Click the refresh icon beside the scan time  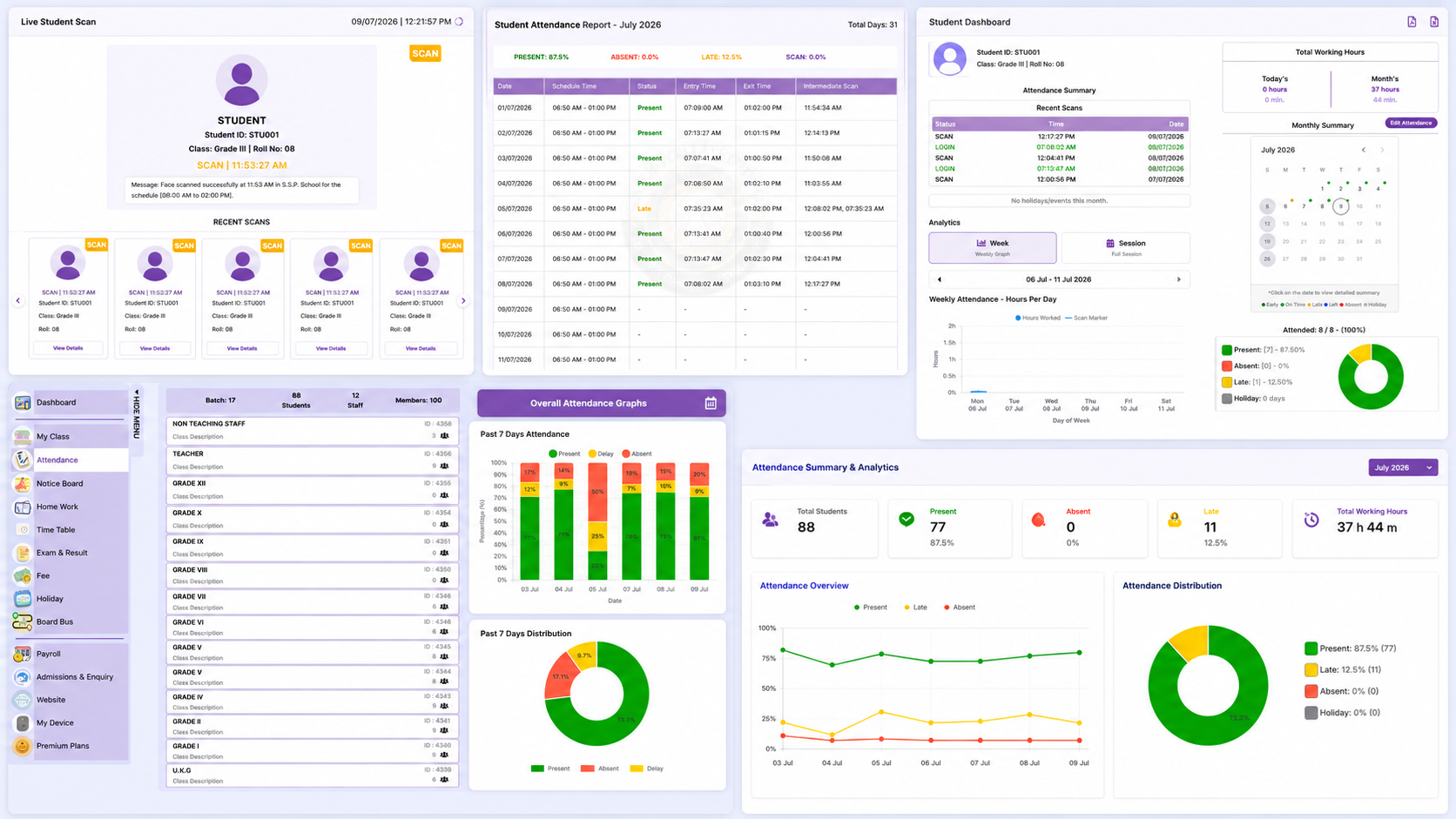point(459,22)
